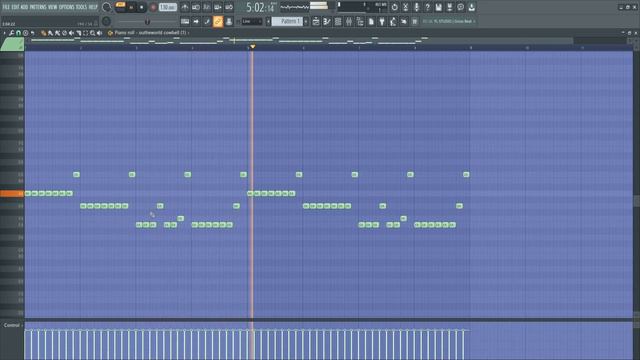640x360 pixels.
Task: Click the stop button in transport
Action: click(142, 7)
